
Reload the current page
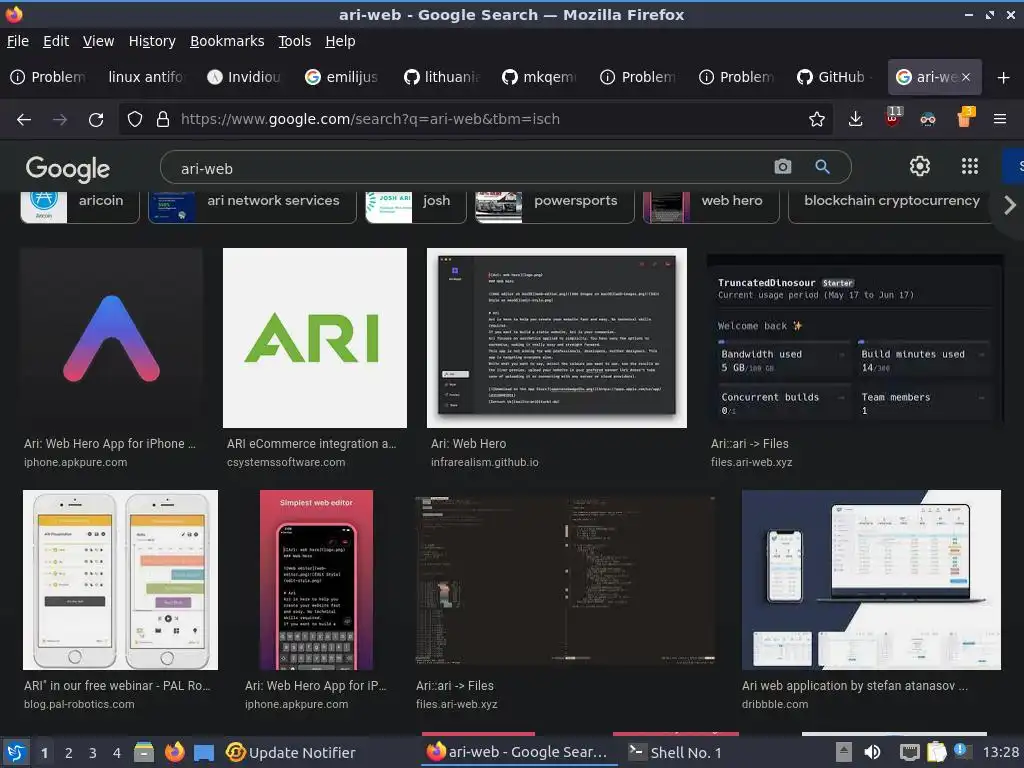(x=96, y=120)
